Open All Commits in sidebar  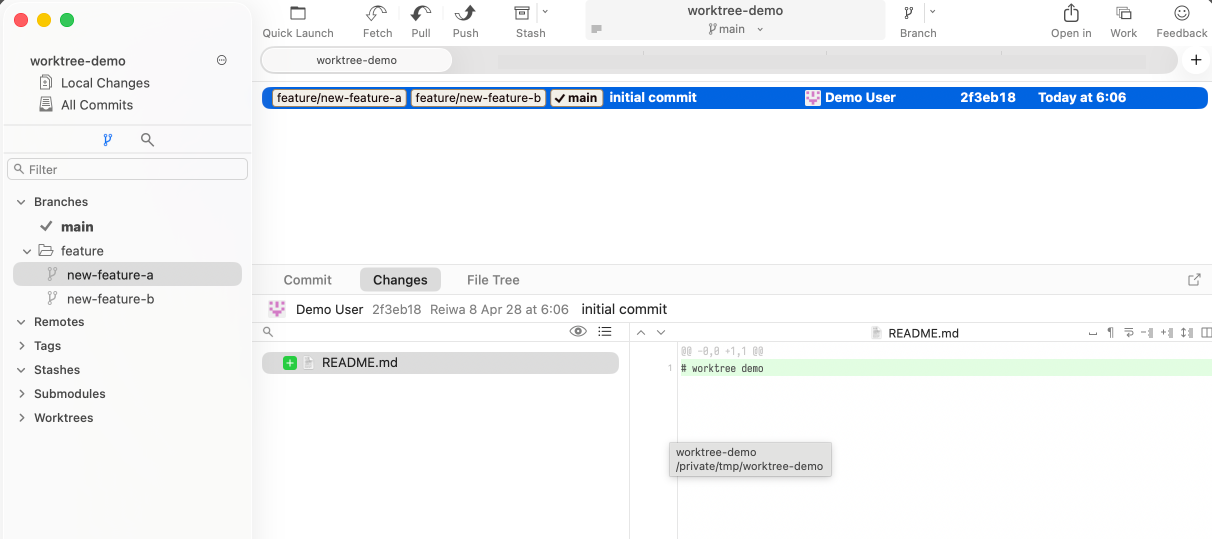[97, 105]
